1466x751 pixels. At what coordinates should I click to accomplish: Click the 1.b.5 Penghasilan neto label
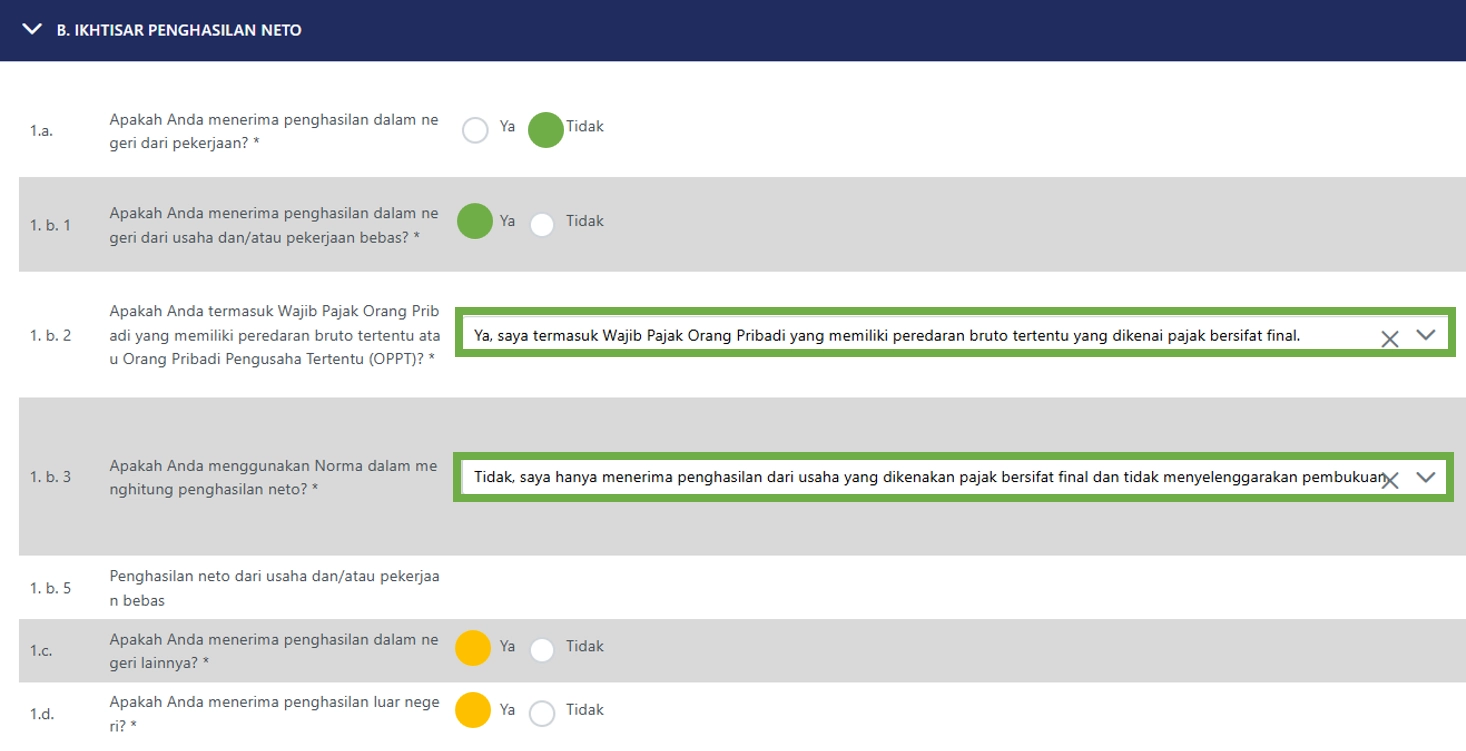(273, 588)
